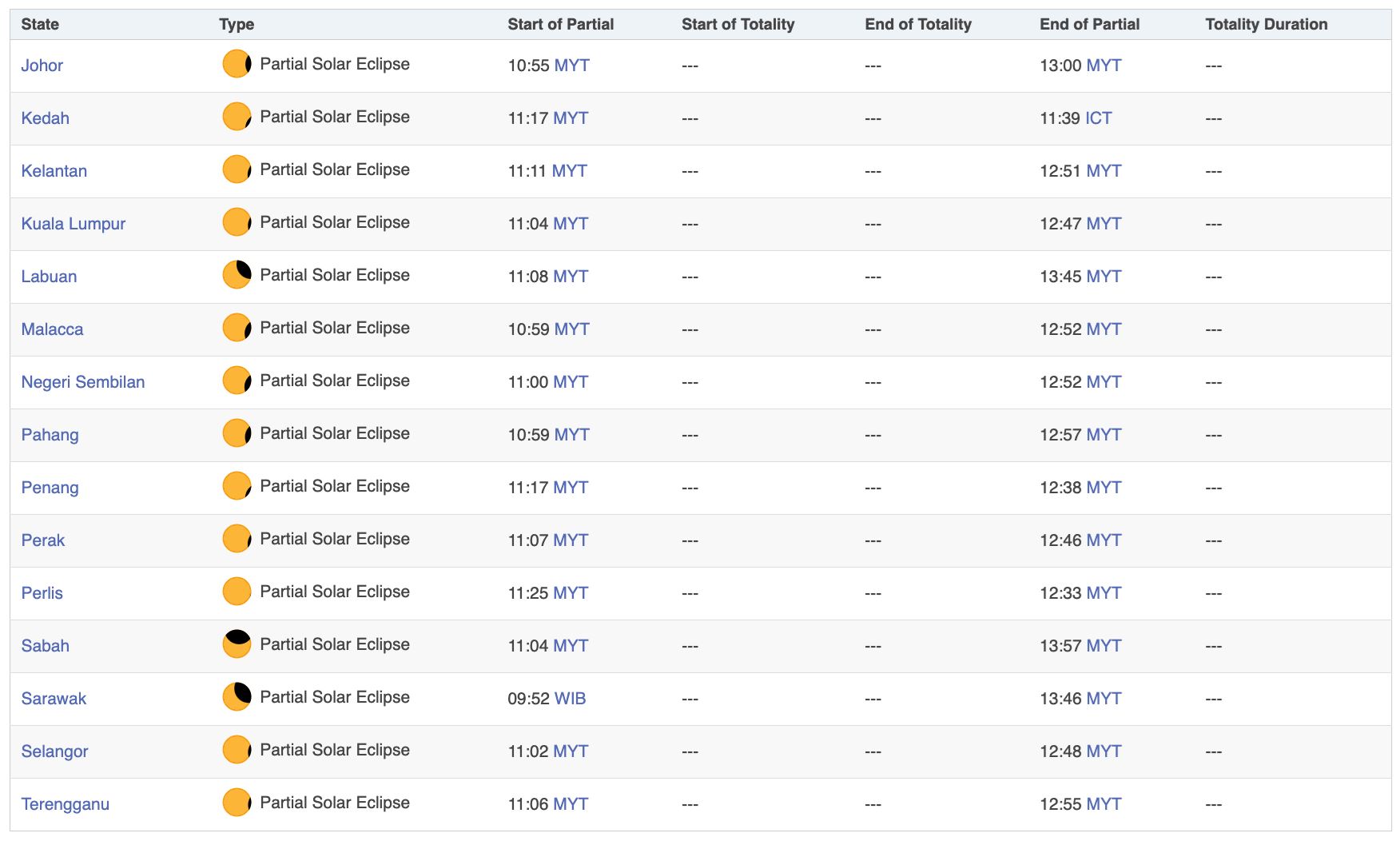Click the eclipse icon in the Labuan row
Viewport: 1400px width, 841px height.
[x=237, y=275]
